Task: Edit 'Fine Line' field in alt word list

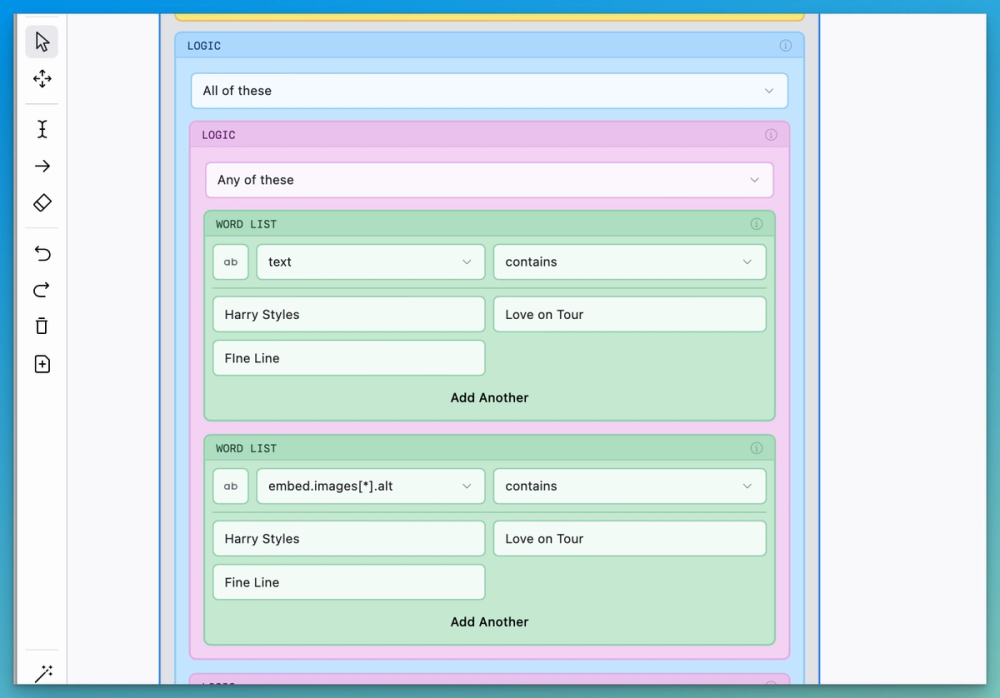Action: (x=349, y=583)
